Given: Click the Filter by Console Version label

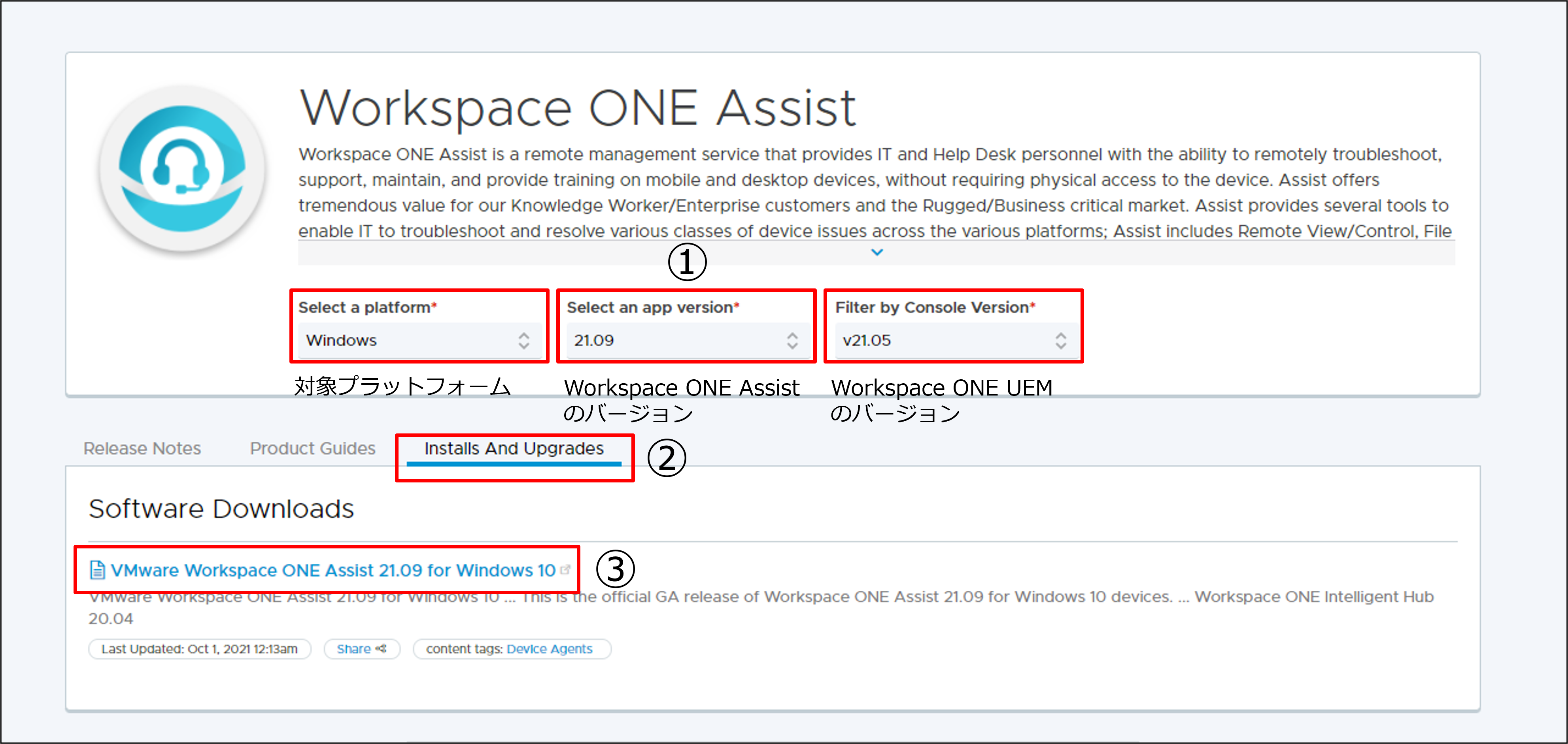Looking at the screenshot, I should click(x=935, y=307).
